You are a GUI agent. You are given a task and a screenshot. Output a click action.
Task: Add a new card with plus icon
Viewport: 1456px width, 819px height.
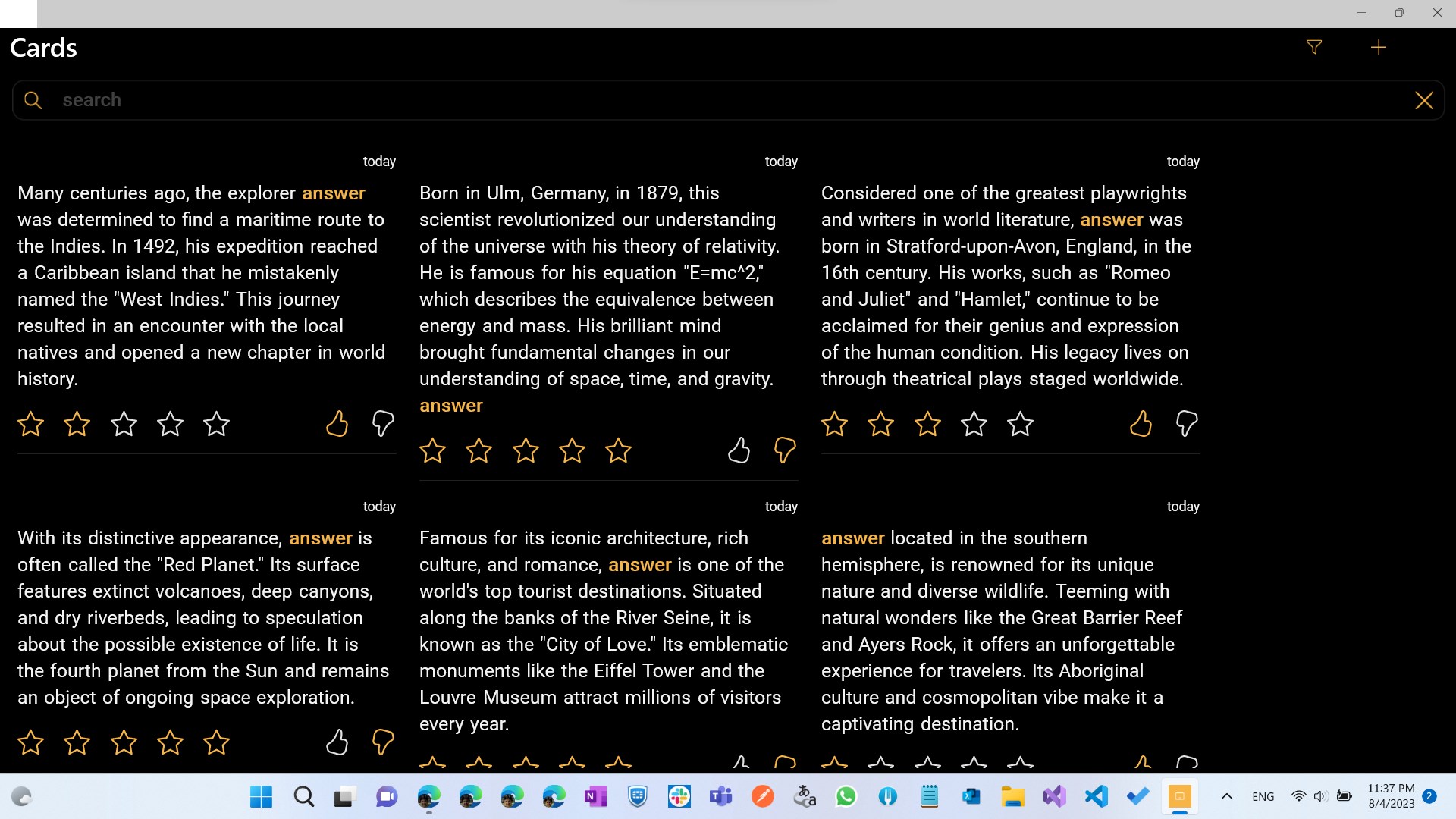pos(1379,47)
